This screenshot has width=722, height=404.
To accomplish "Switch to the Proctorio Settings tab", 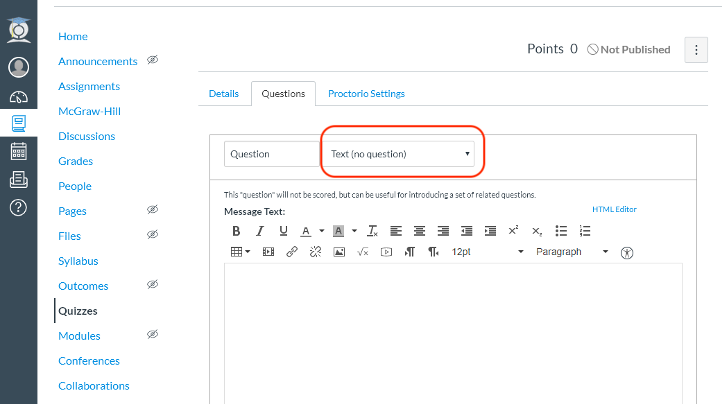I will pos(367,94).
